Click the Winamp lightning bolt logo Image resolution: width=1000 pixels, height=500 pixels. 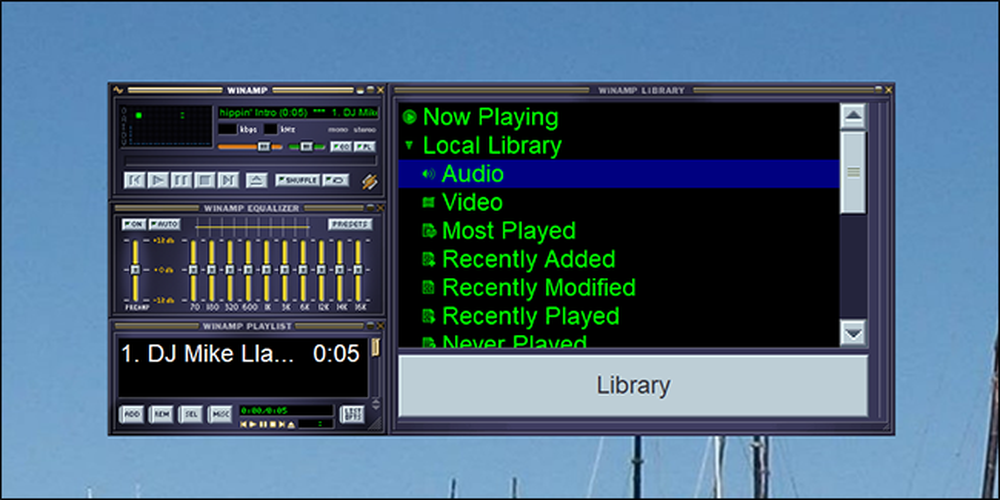click(370, 181)
